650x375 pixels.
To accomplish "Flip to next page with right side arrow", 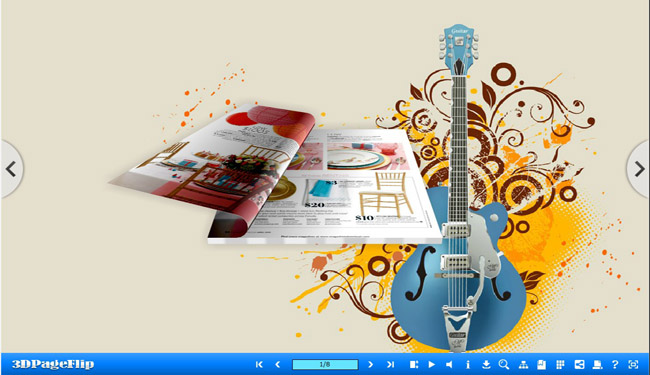I will click(639, 169).
